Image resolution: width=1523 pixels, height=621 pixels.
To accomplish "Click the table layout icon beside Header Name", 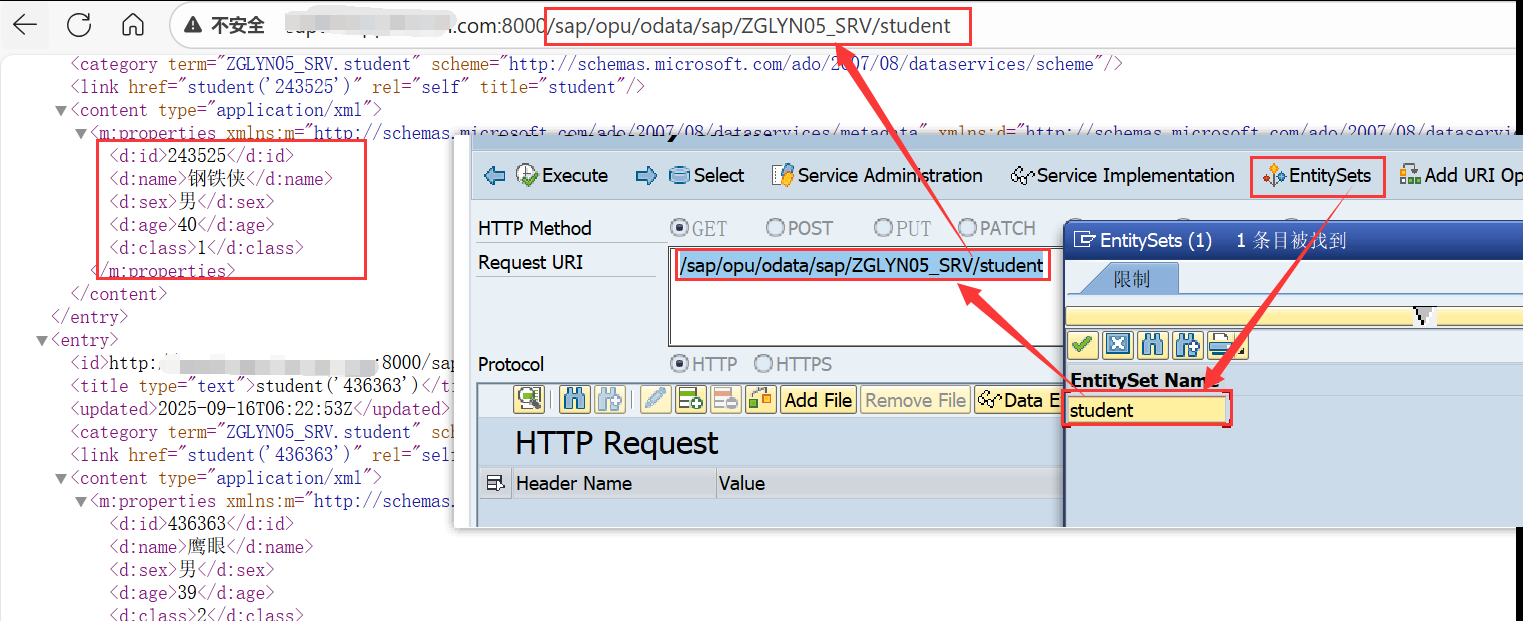I will point(494,484).
